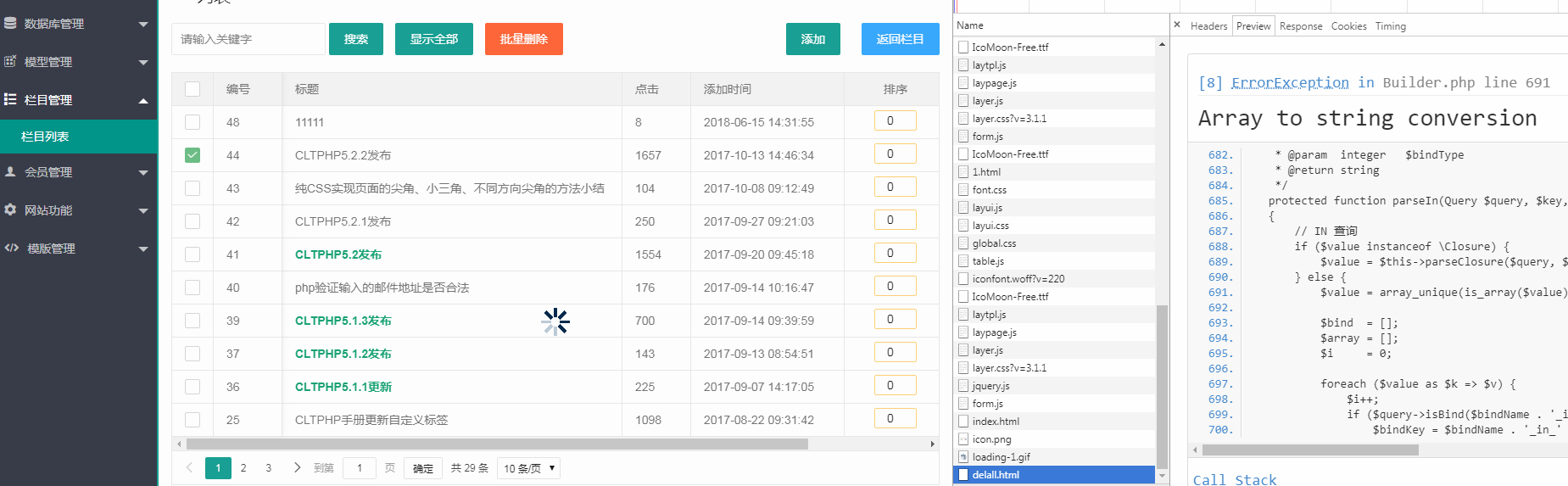Click table scrollbar left arrow

[x=179, y=444]
